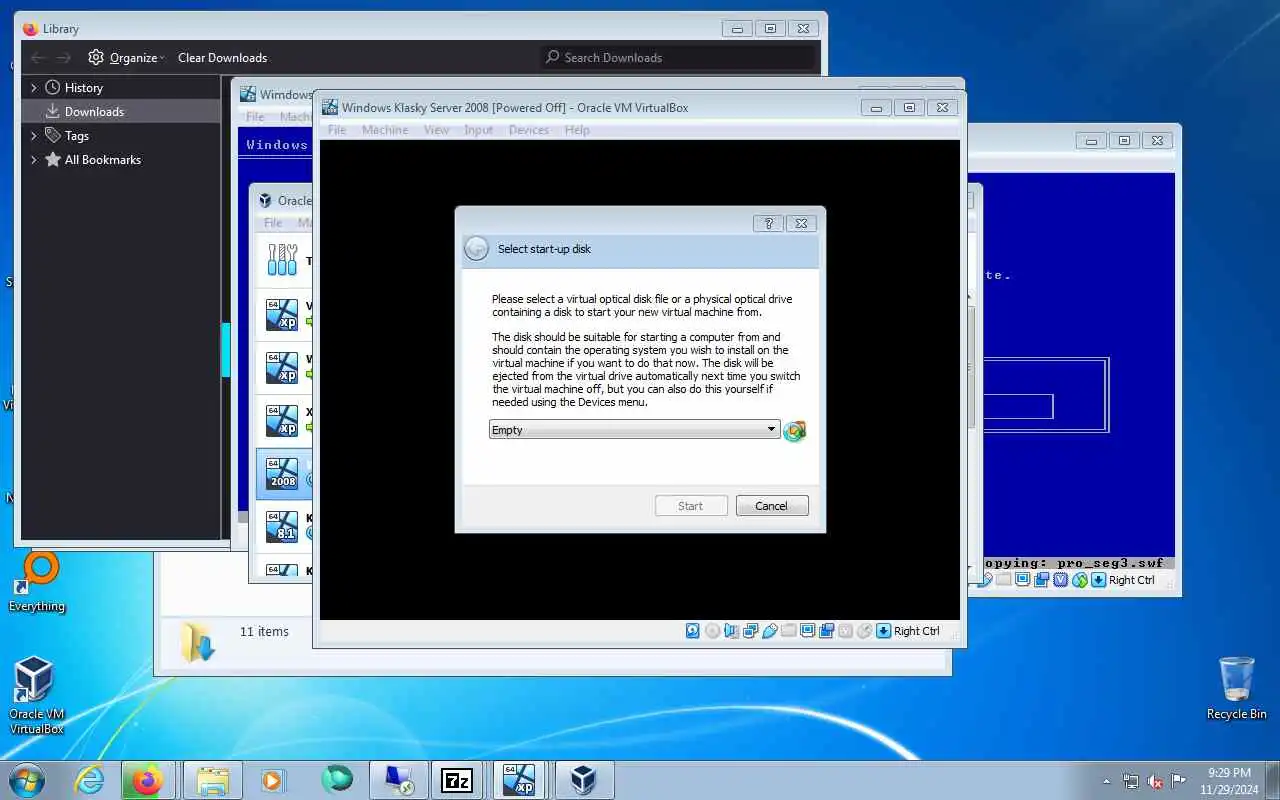The height and width of the screenshot is (800, 1280).
Task: Click the Internet Explorer taskbar icon
Action: (x=90, y=780)
